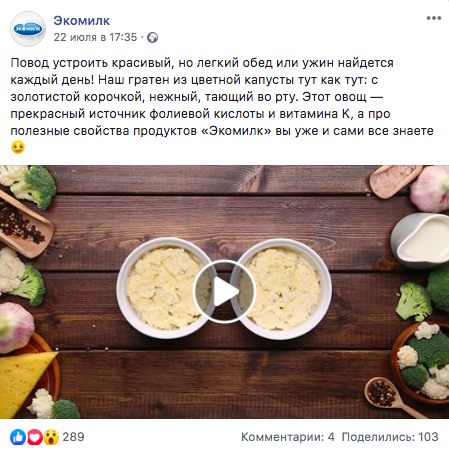
Task: Click the cheese wedge in the video corner
Action: pos(25,382)
